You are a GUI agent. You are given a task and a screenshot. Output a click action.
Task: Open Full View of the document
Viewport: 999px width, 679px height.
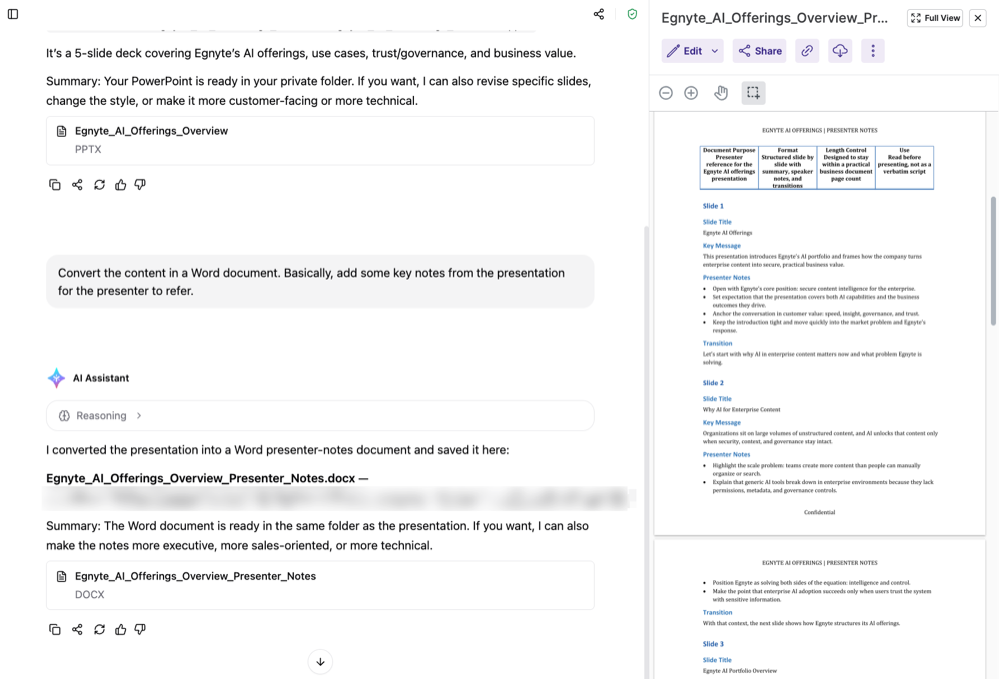(x=935, y=18)
